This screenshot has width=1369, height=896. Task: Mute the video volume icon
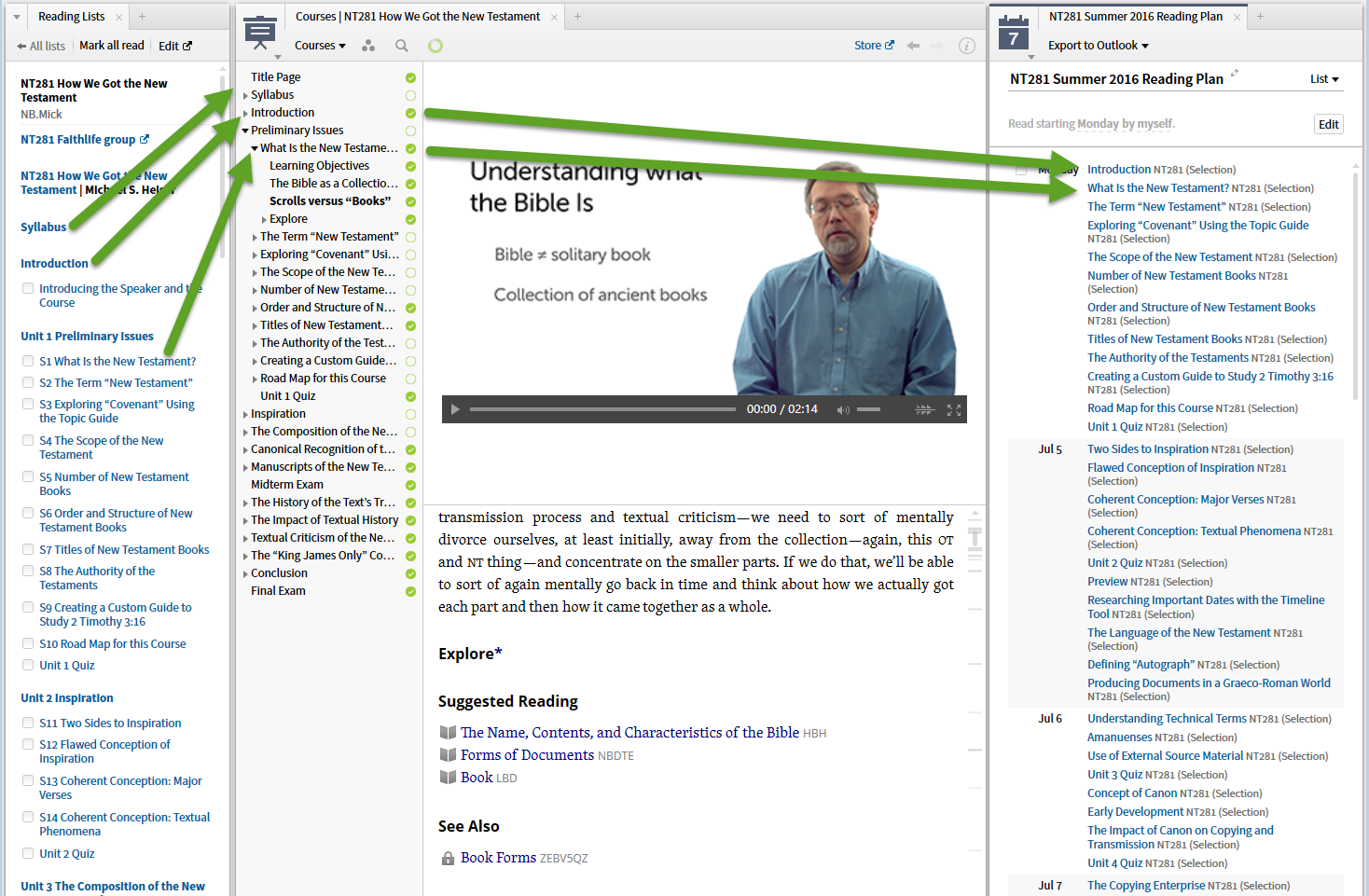[843, 410]
